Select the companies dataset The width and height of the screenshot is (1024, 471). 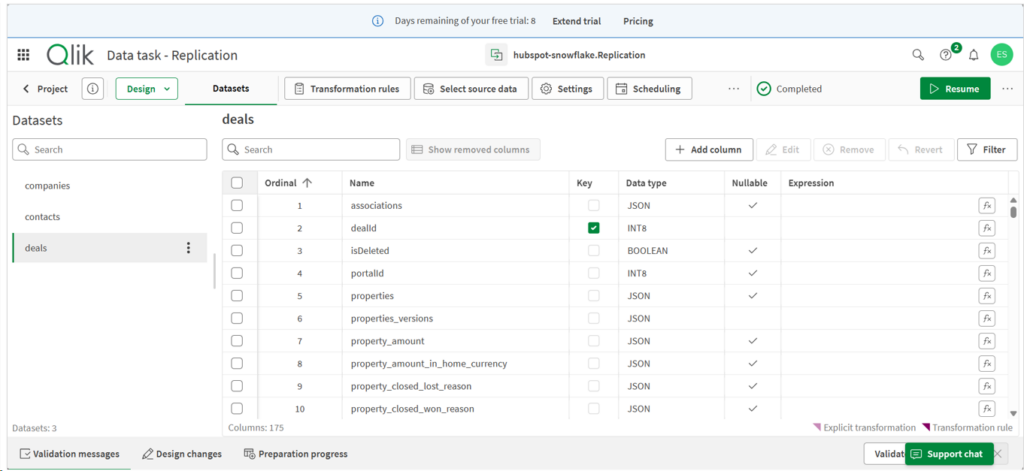click(x=110, y=186)
